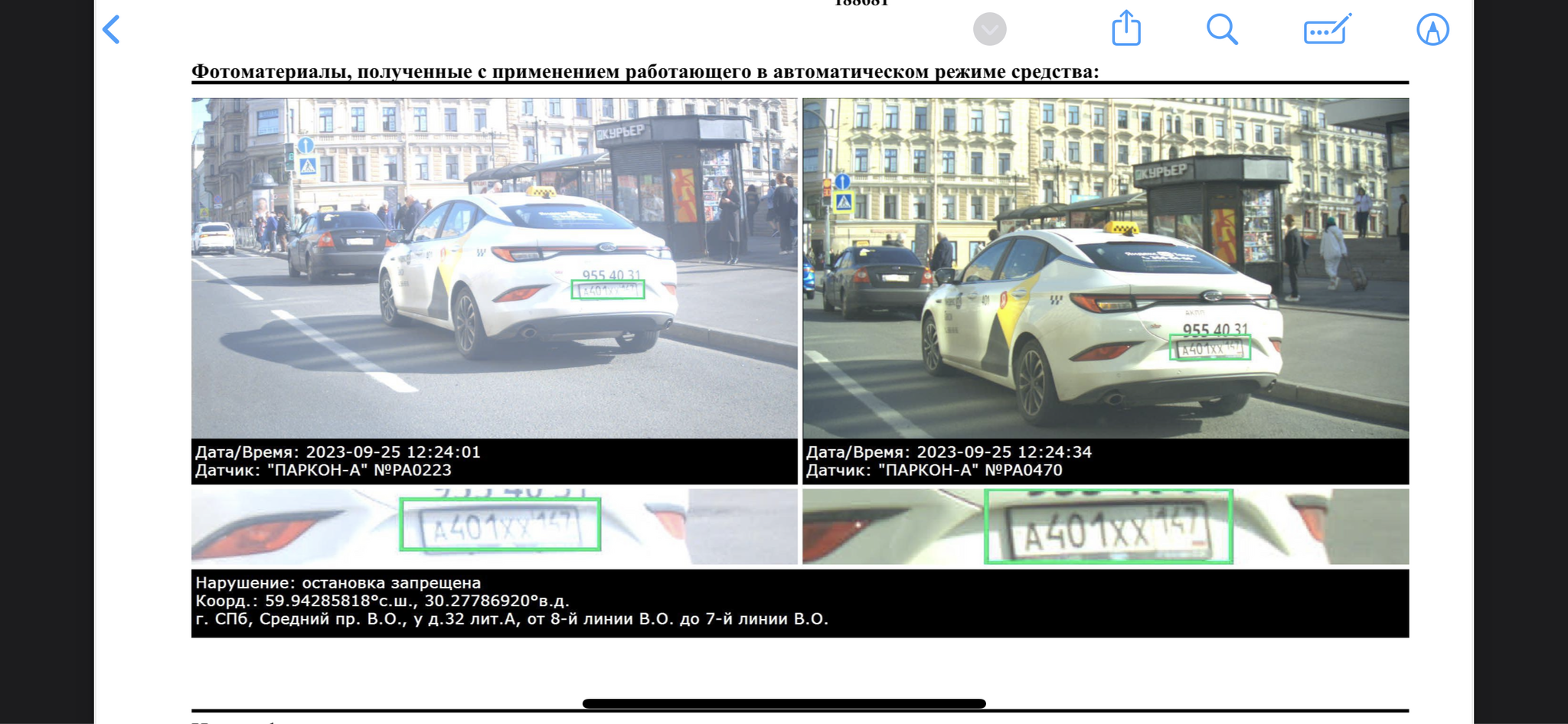Screen dimensions: 1568x724
Task: Tap the left taxi photo from 12:24:01
Action: 494,268
